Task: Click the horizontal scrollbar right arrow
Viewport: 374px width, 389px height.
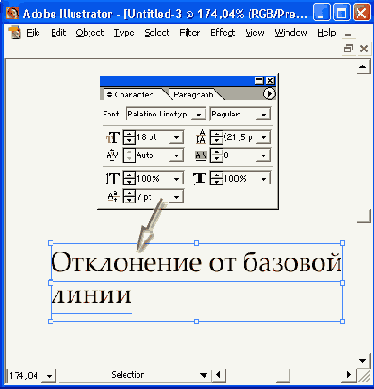Action: click(349, 375)
